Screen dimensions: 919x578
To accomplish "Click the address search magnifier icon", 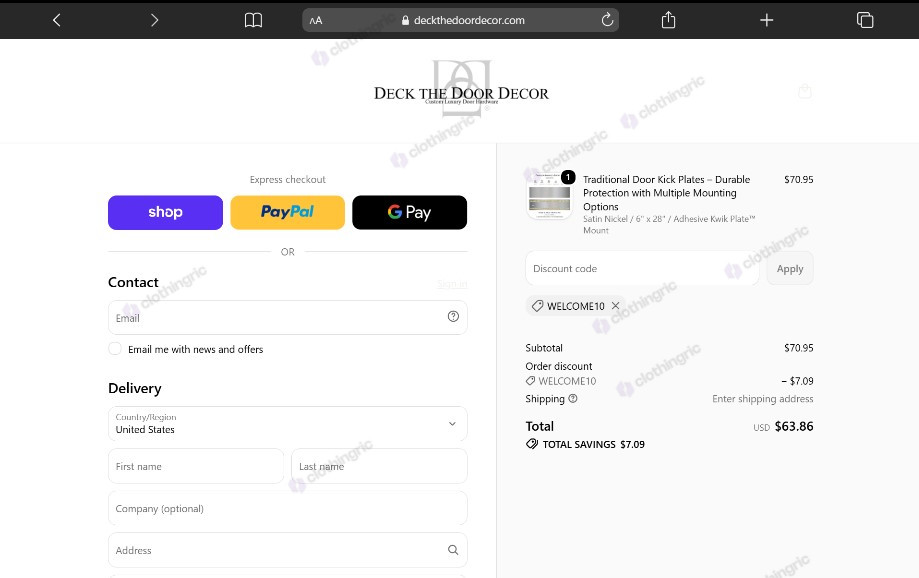I will click(453, 550).
